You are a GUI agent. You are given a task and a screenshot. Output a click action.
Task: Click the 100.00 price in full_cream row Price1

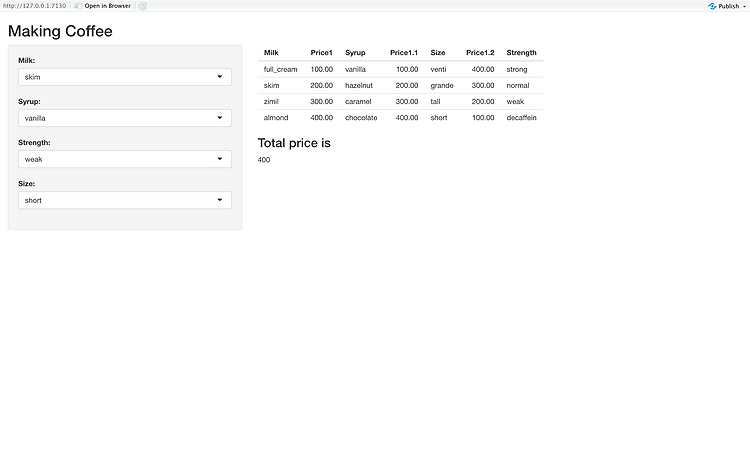(321, 69)
